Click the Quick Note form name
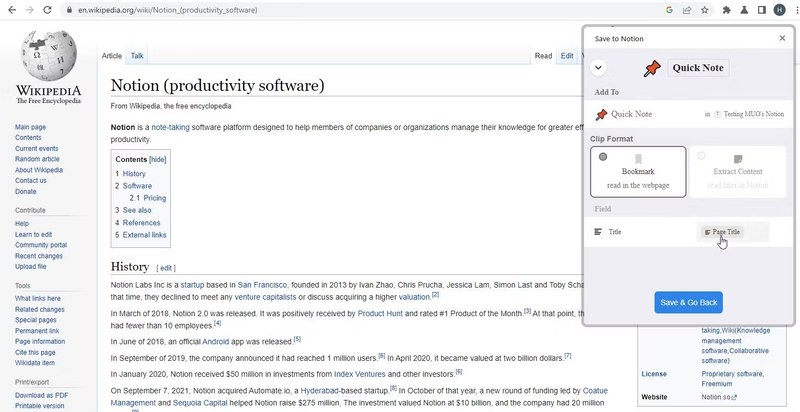Screen dimensions: 800x412 pos(698,68)
